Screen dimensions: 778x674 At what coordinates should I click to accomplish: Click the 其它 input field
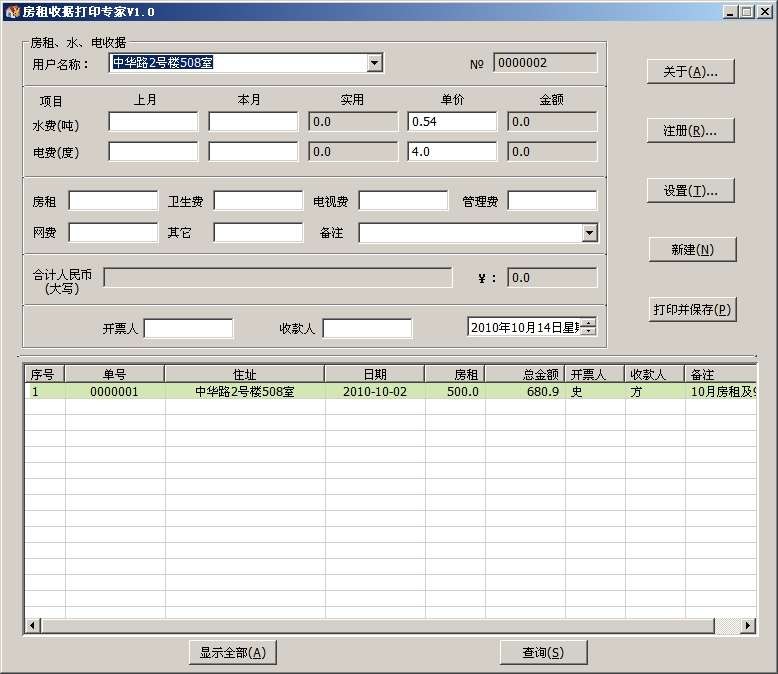point(258,232)
